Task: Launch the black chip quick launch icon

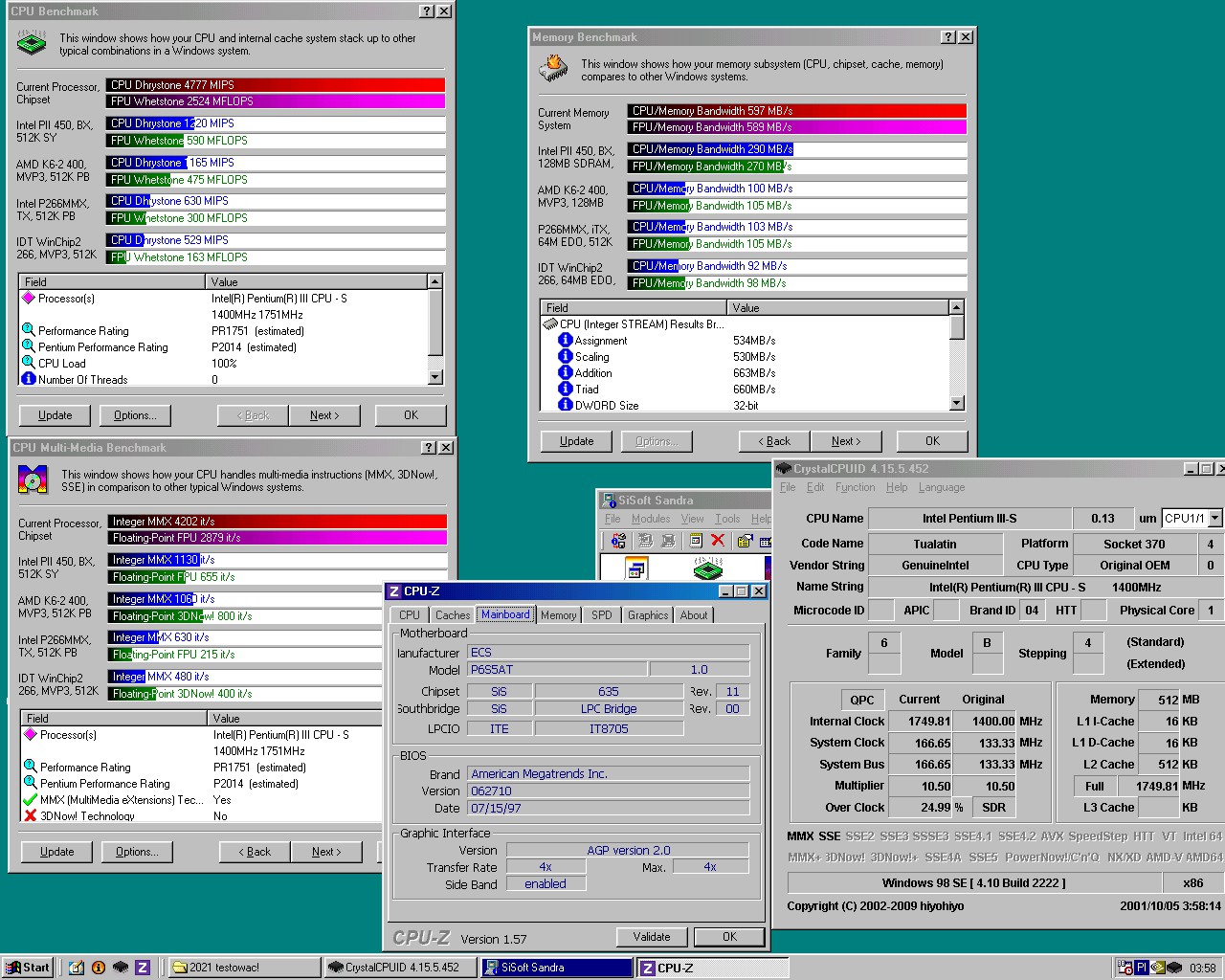Action: [x=120, y=968]
